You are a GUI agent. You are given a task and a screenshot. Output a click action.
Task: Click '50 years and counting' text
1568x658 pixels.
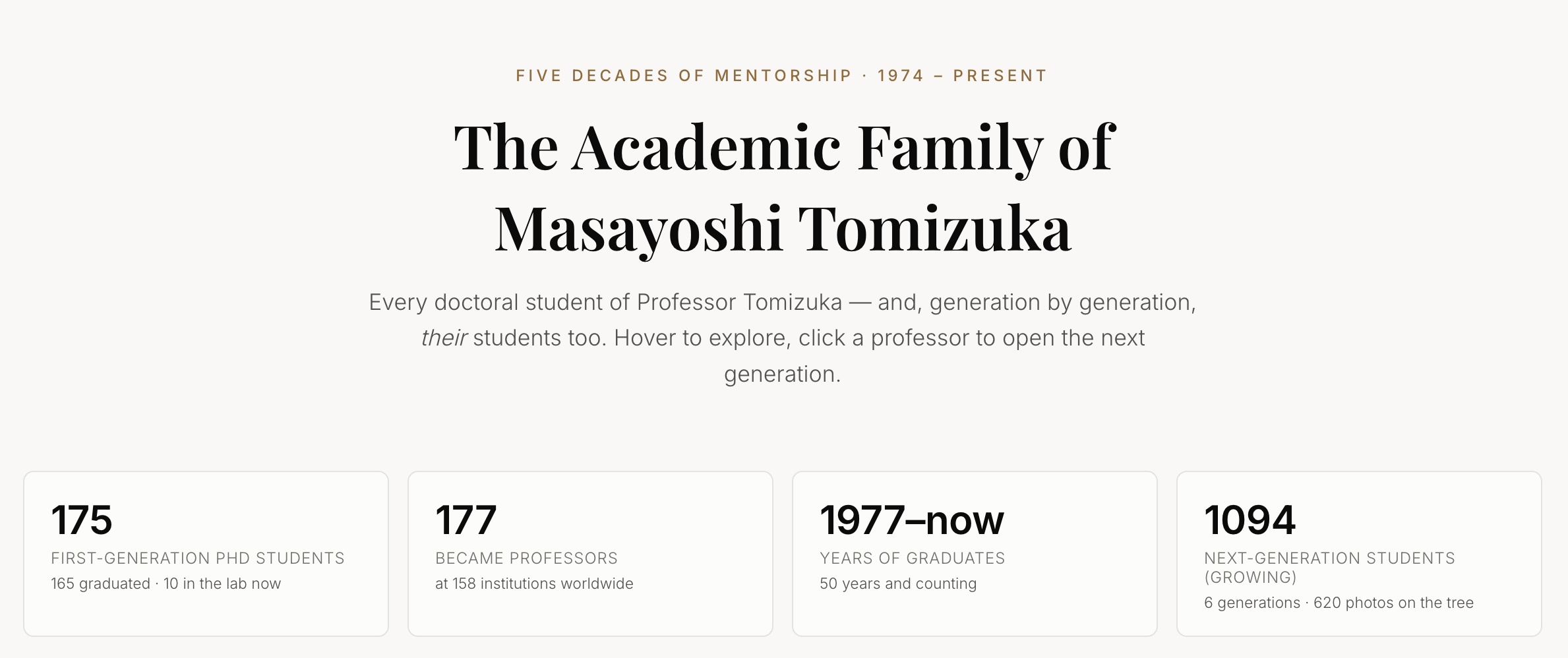(x=898, y=583)
